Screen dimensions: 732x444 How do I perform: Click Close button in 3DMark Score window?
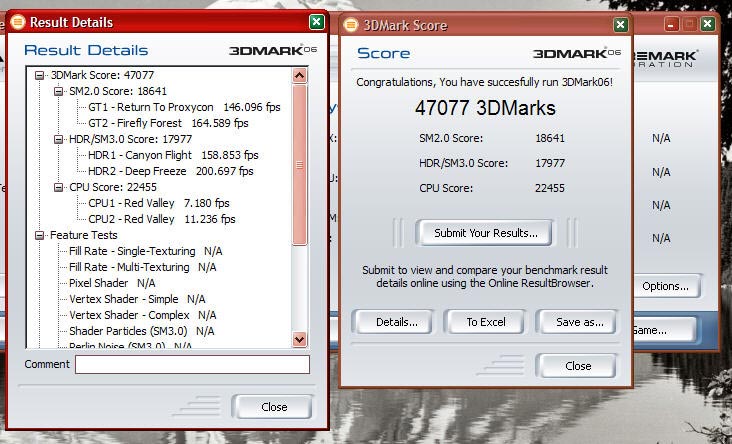tap(578, 366)
